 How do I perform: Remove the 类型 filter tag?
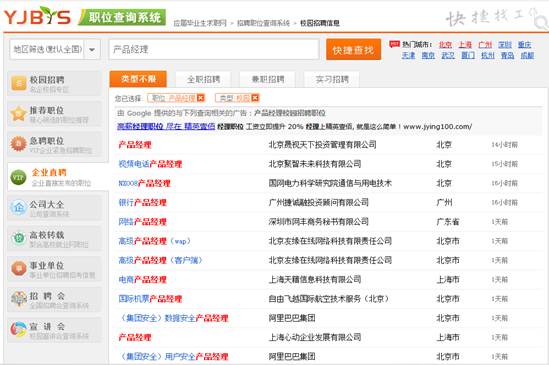(255, 98)
